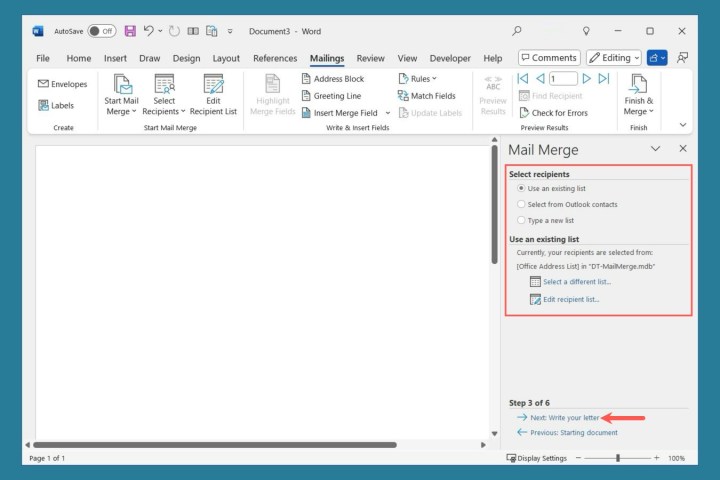720x480 pixels.
Task: Select the 'Type a new list' option
Action: 521,220
